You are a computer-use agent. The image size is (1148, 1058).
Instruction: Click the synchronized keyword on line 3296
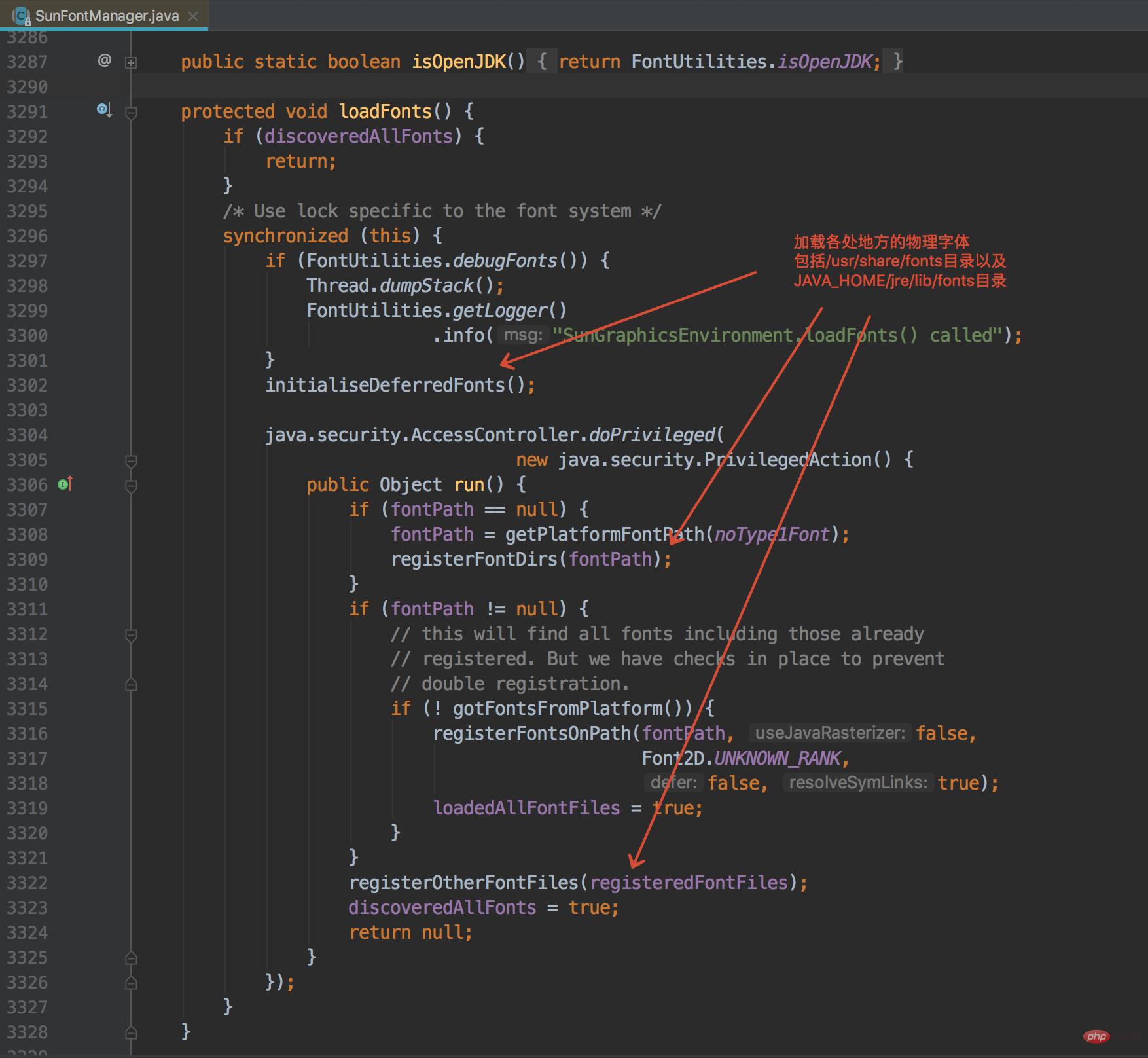click(285, 236)
